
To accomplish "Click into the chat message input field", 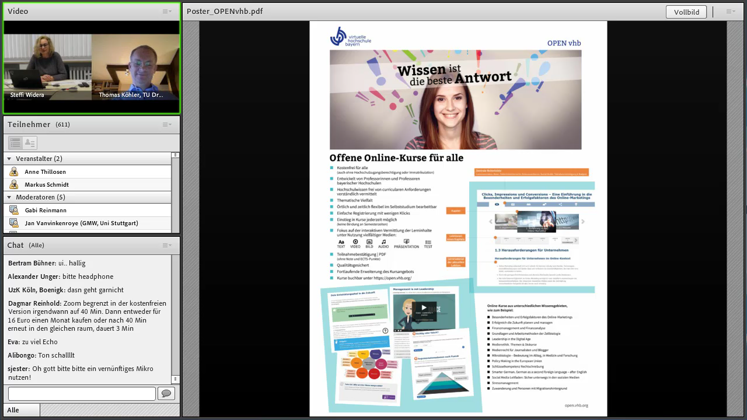I will coord(81,394).
